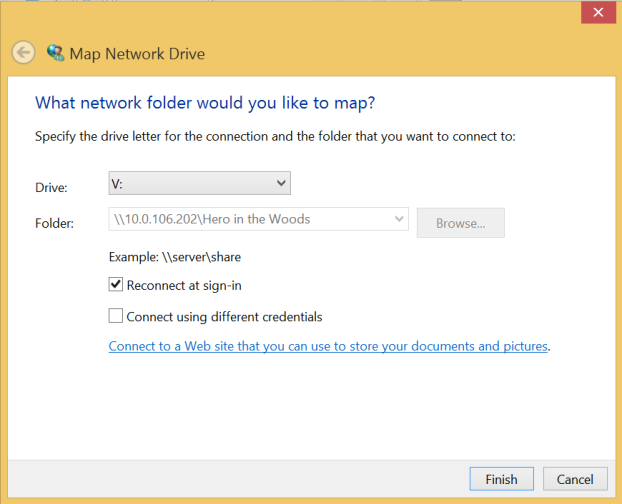Toggle via the 'Reconnect at sign-in' label text
Viewport: 622px width, 504px height.
[x=184, y=286]
